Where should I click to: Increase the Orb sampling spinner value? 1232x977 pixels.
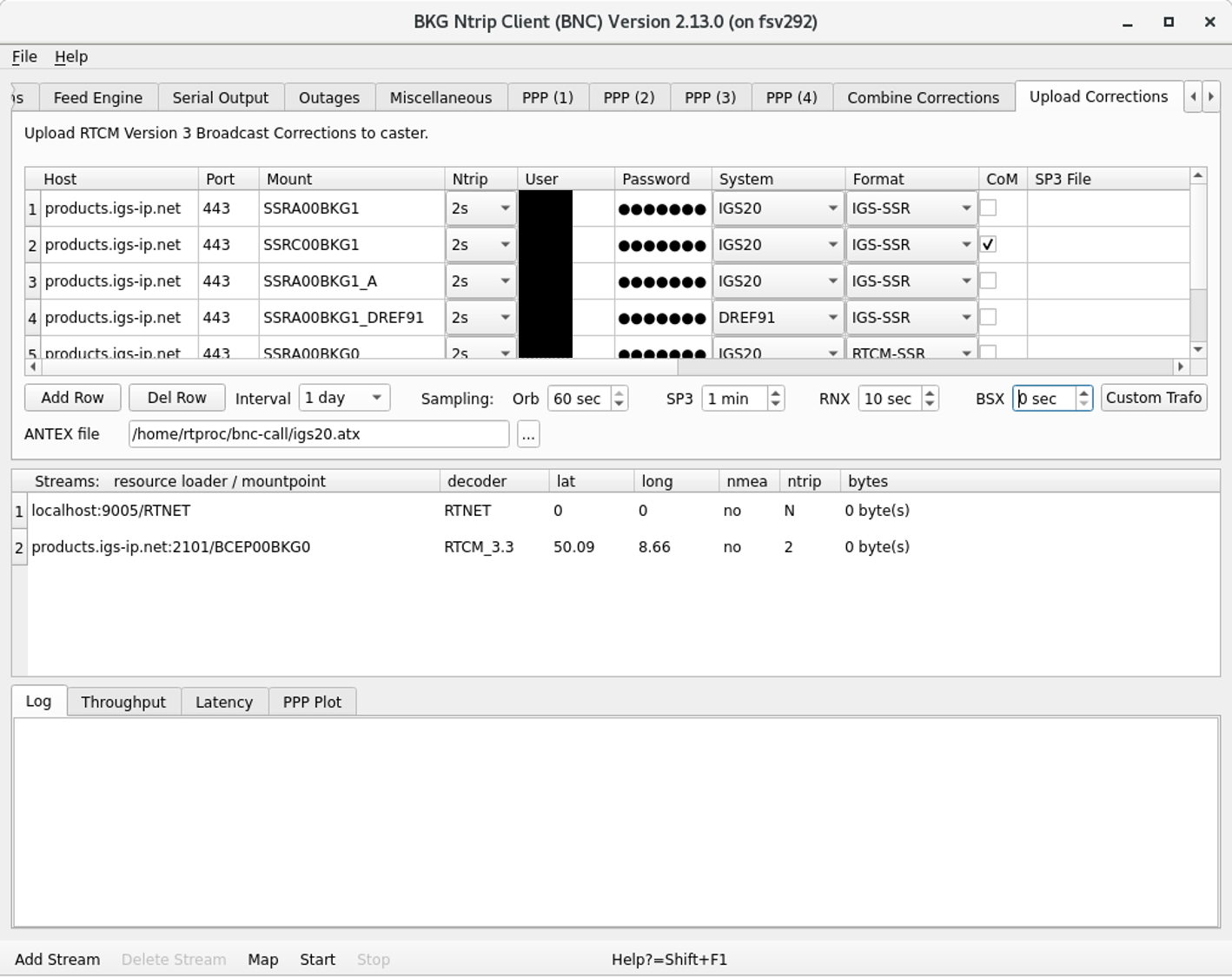[619, 393]
